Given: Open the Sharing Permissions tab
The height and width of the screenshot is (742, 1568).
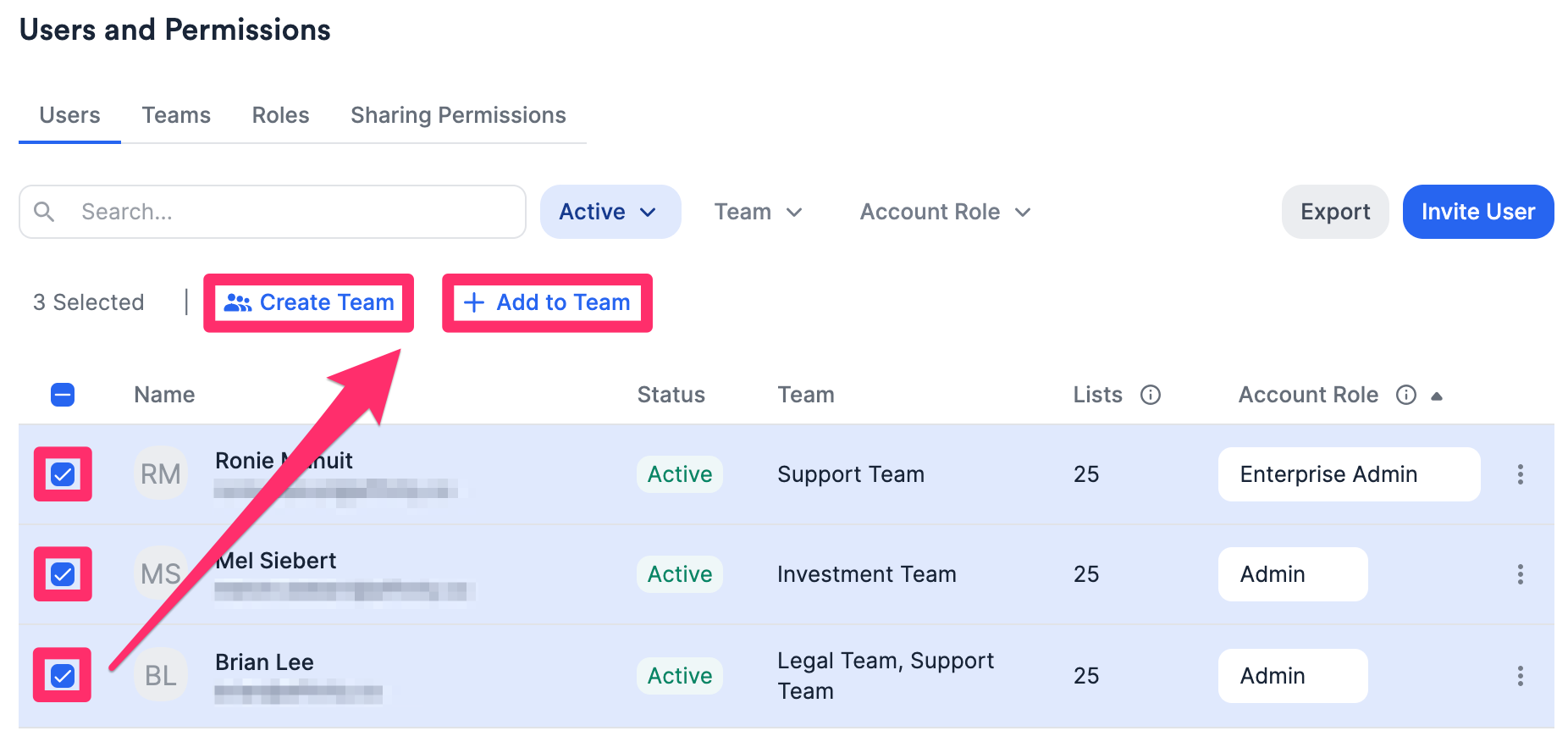Looking at the screenshot, I should 458,115.
